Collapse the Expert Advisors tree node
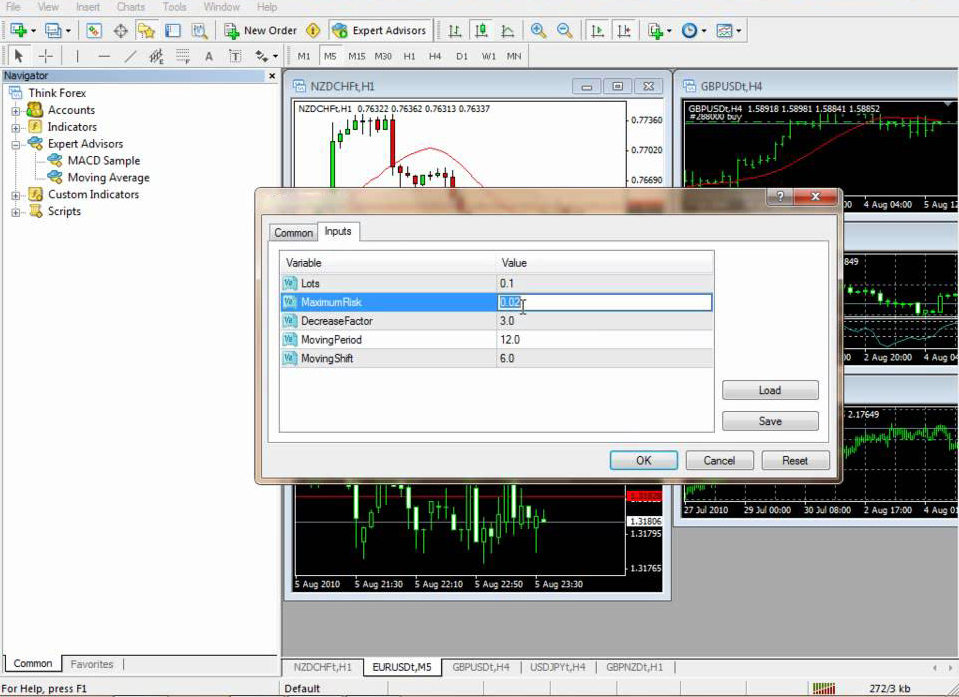This screenshot has width=959, height=697. click(x=16, y=145)
